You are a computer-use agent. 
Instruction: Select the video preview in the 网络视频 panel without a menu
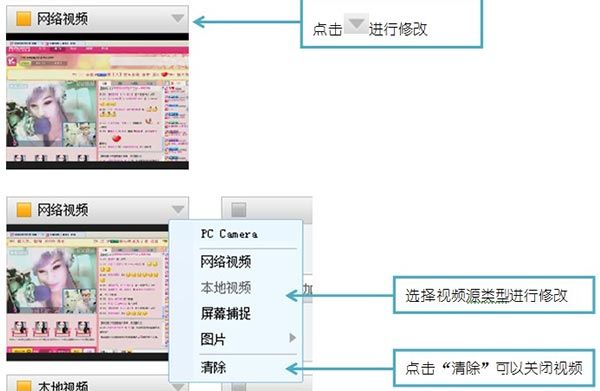coord(98,101)
